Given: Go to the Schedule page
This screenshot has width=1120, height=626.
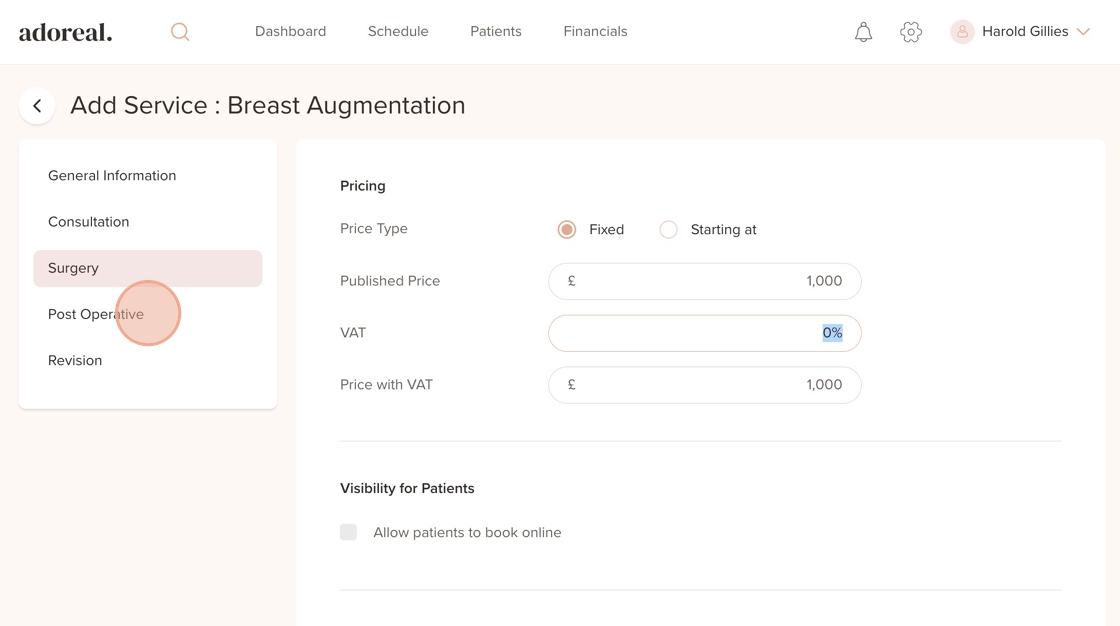Looking at the screenshot, I should (x=398, y=32).
